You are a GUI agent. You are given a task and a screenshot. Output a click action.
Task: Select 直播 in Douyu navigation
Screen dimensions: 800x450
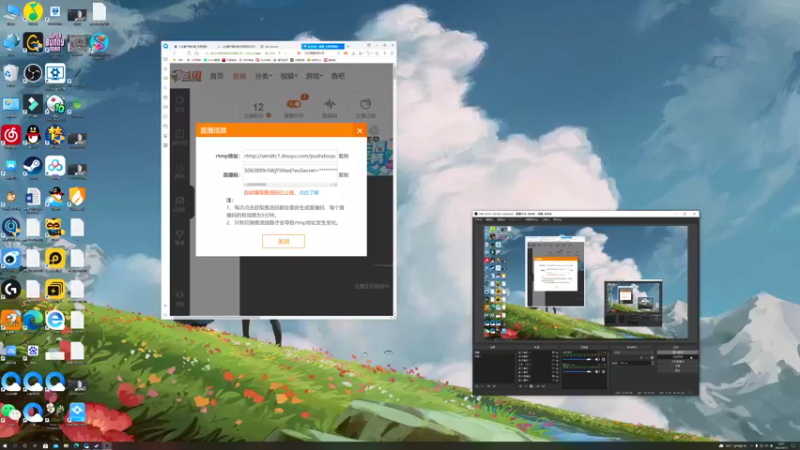pyautogui.click(x=239, y=76)
